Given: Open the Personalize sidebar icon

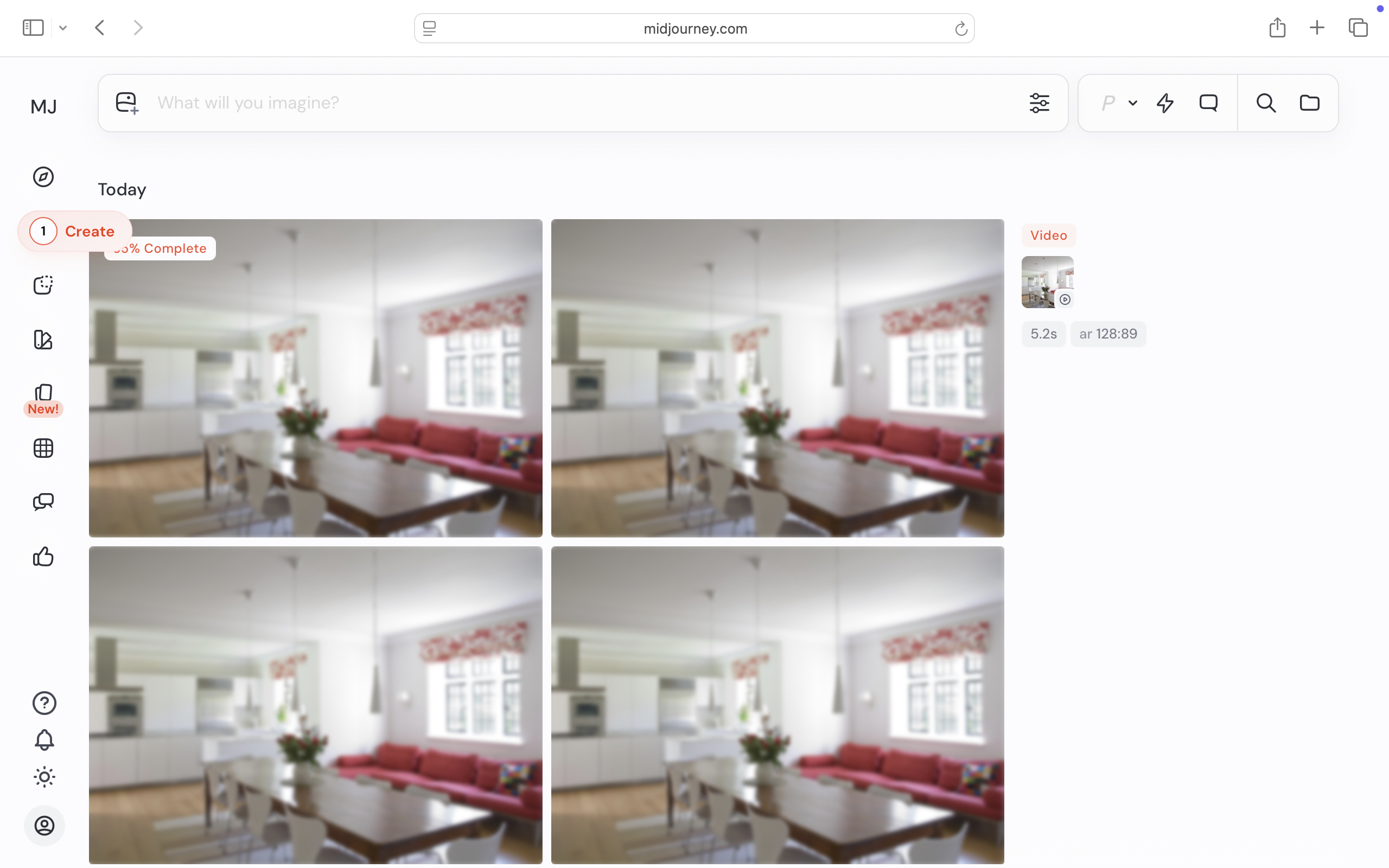Looking at the screenshot, I should [x=43, y=339].
